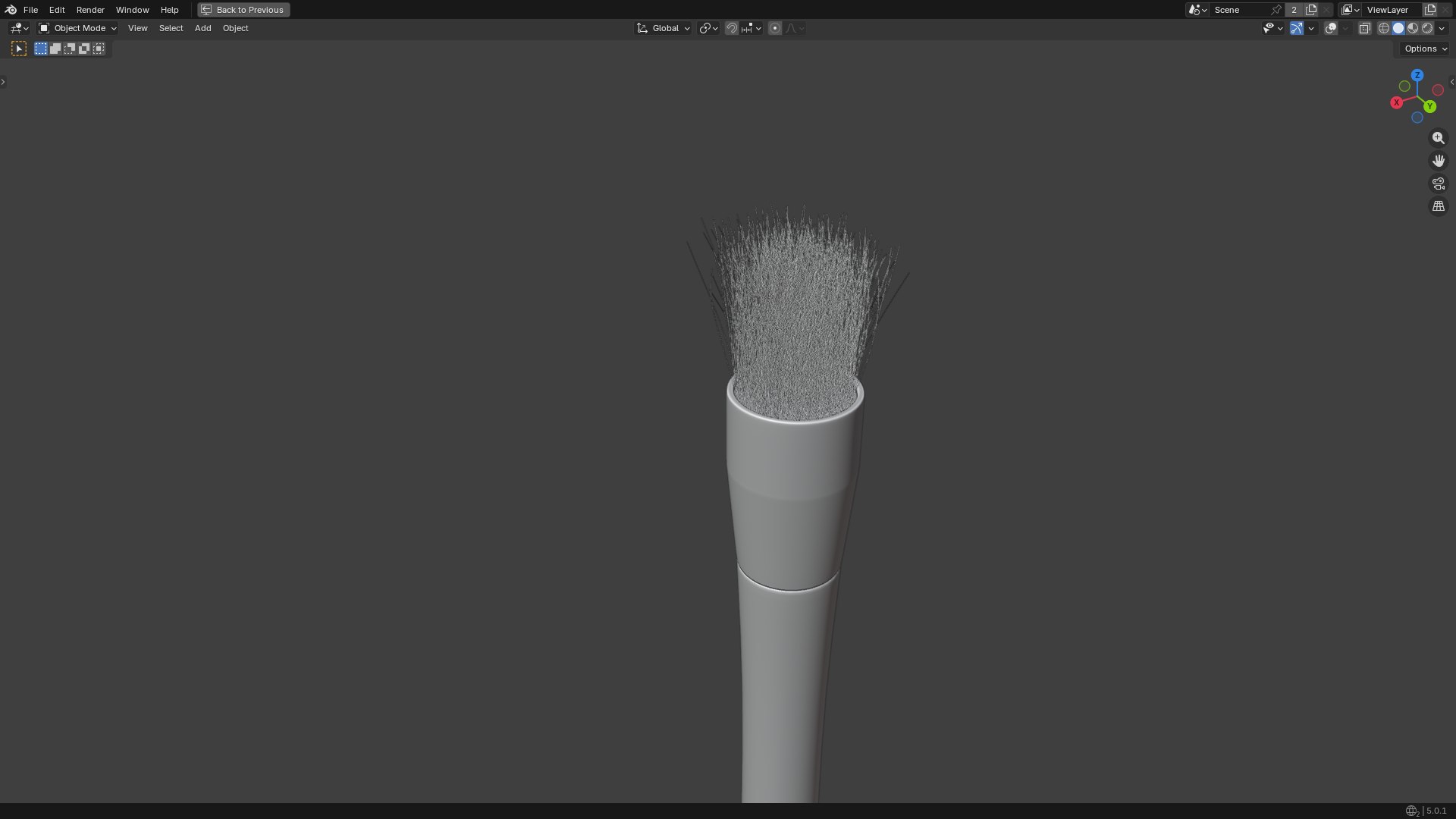Choose Intersect Selection mode icon

[99, 49]
